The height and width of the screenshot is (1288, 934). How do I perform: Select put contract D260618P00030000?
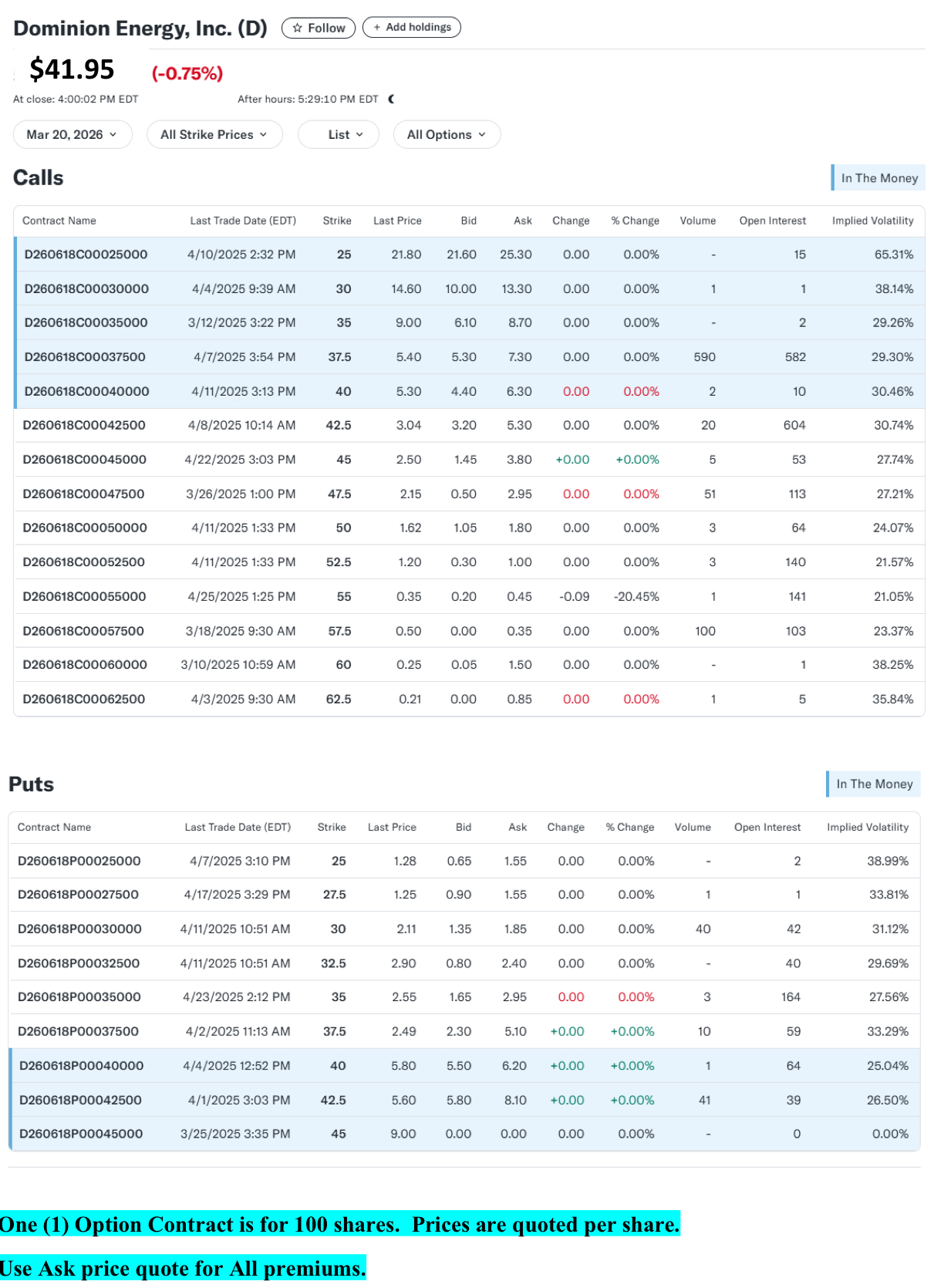79,929
